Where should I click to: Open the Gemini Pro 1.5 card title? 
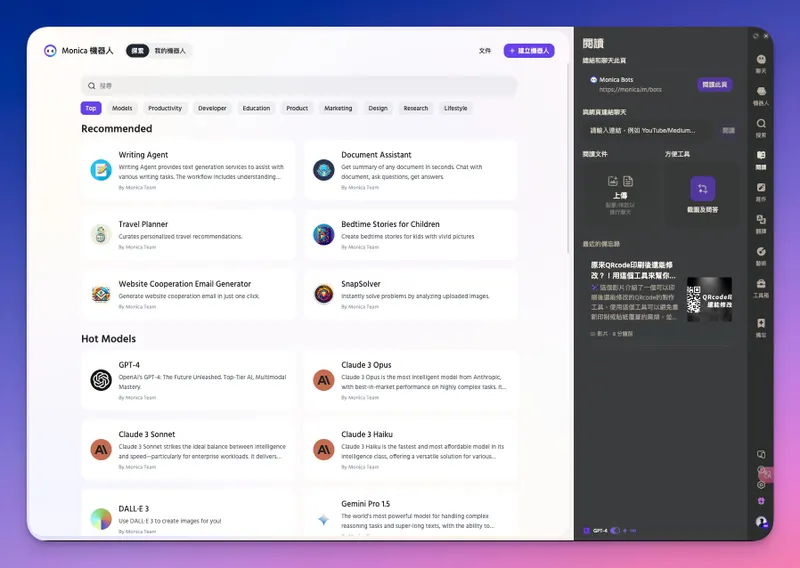(x=365, y=504)
